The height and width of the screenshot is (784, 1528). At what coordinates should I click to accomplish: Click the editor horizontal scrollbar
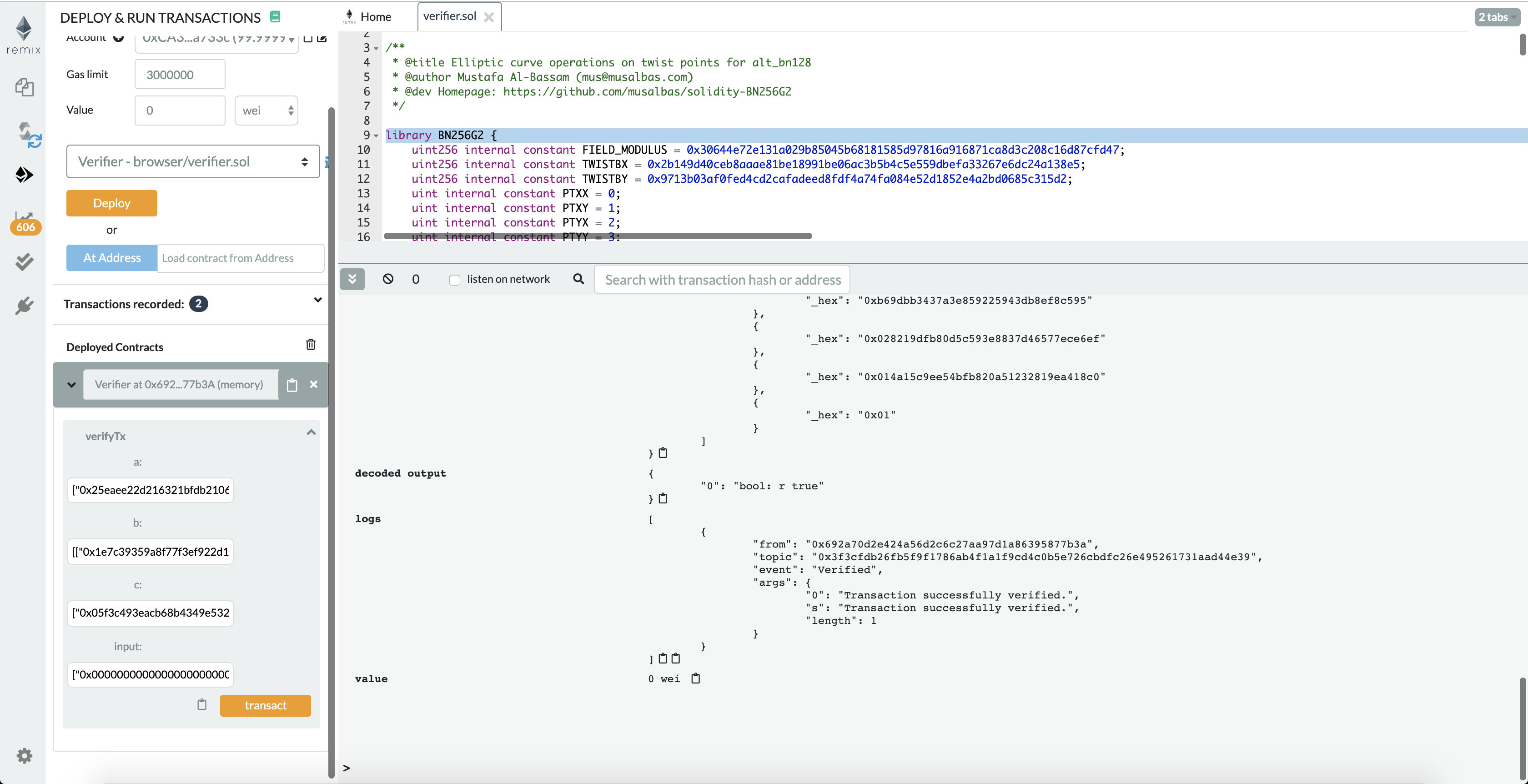597,236
